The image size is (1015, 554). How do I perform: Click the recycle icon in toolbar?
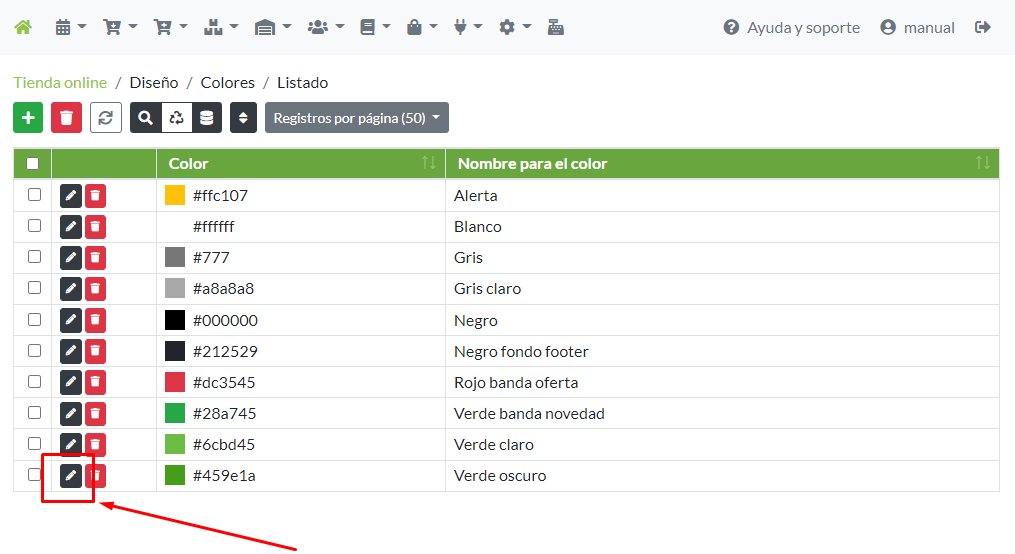click(176, 118)
